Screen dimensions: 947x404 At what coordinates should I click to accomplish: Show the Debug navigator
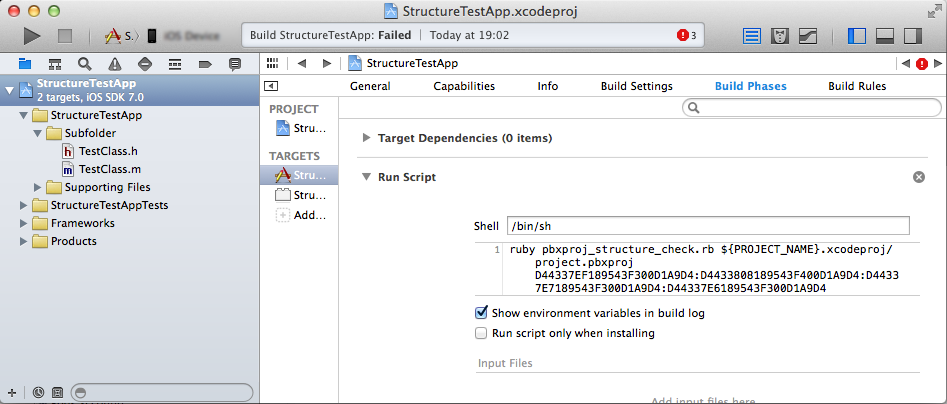coord(175,63)
